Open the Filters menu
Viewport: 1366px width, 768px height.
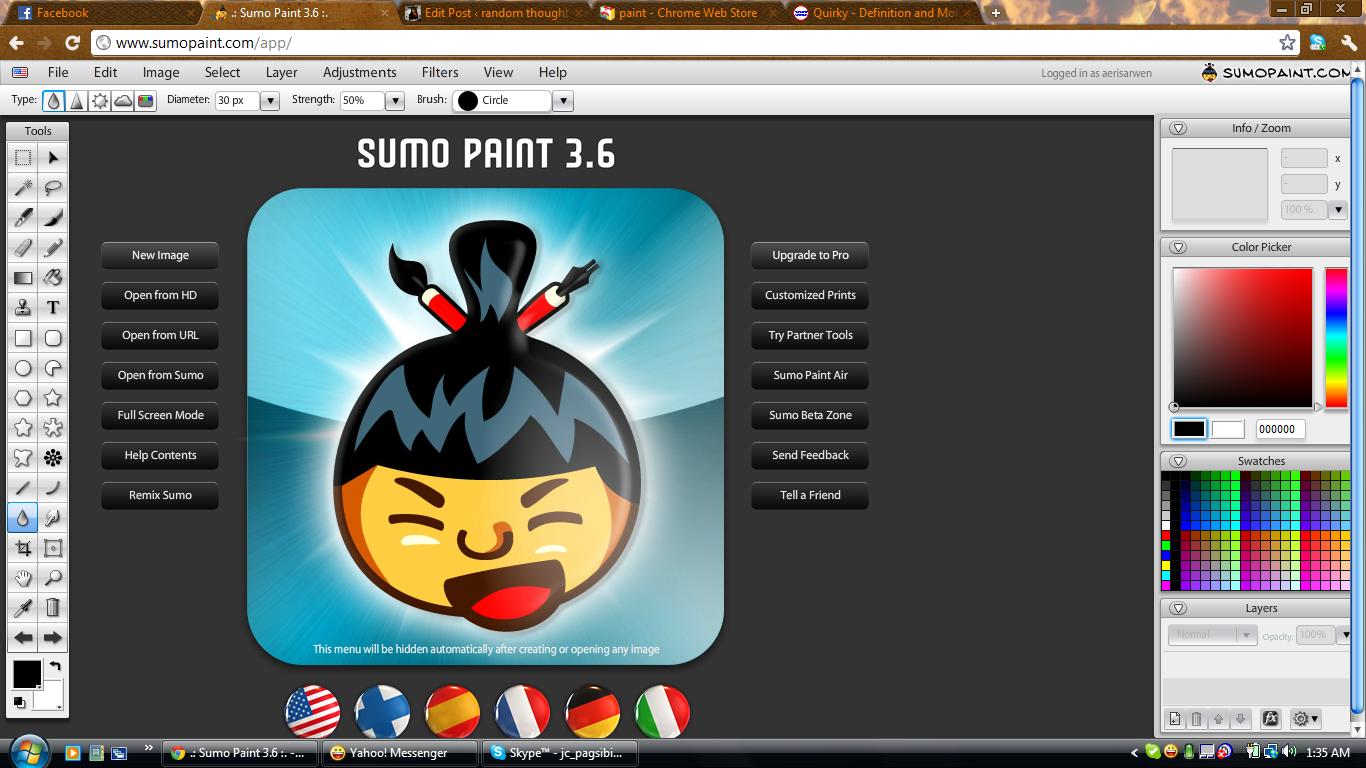click(x=440, y=72)
